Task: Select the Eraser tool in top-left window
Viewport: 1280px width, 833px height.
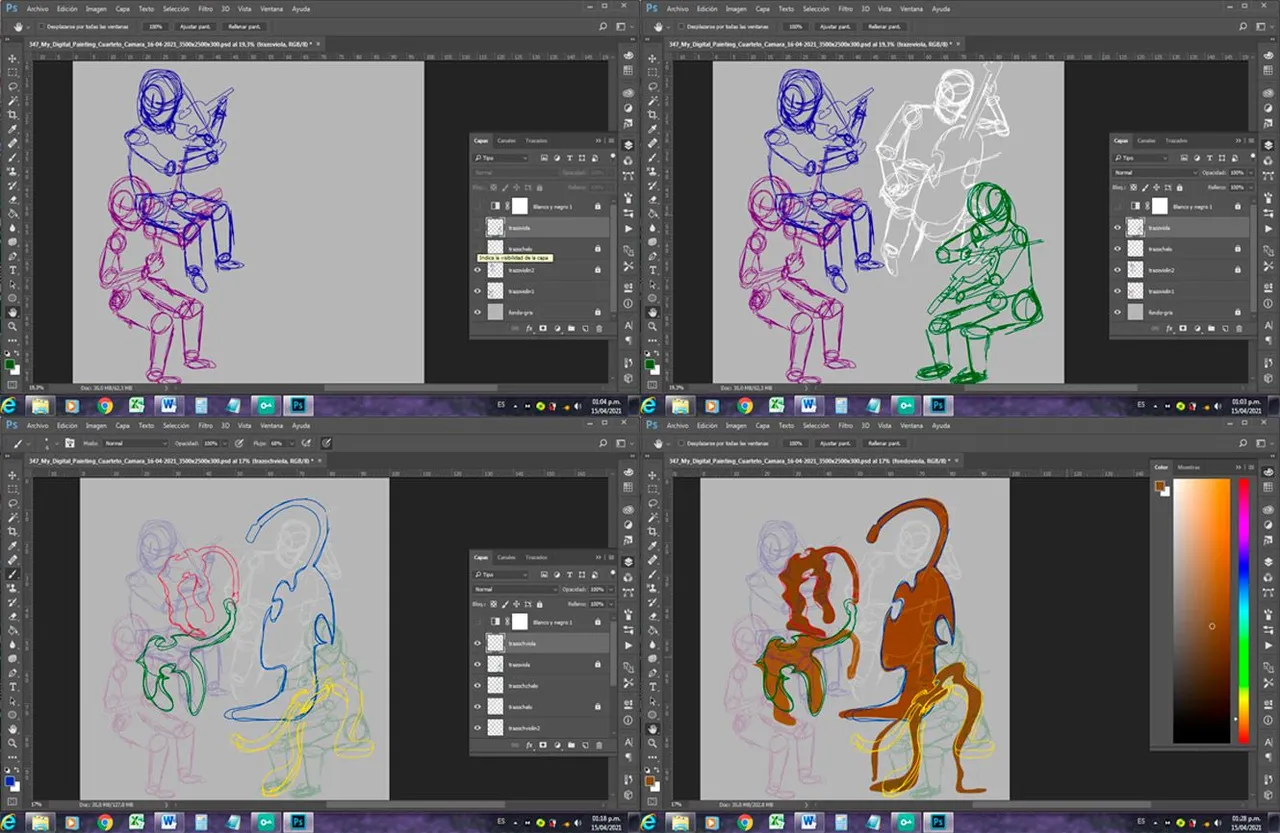Action: click(12, 199)
